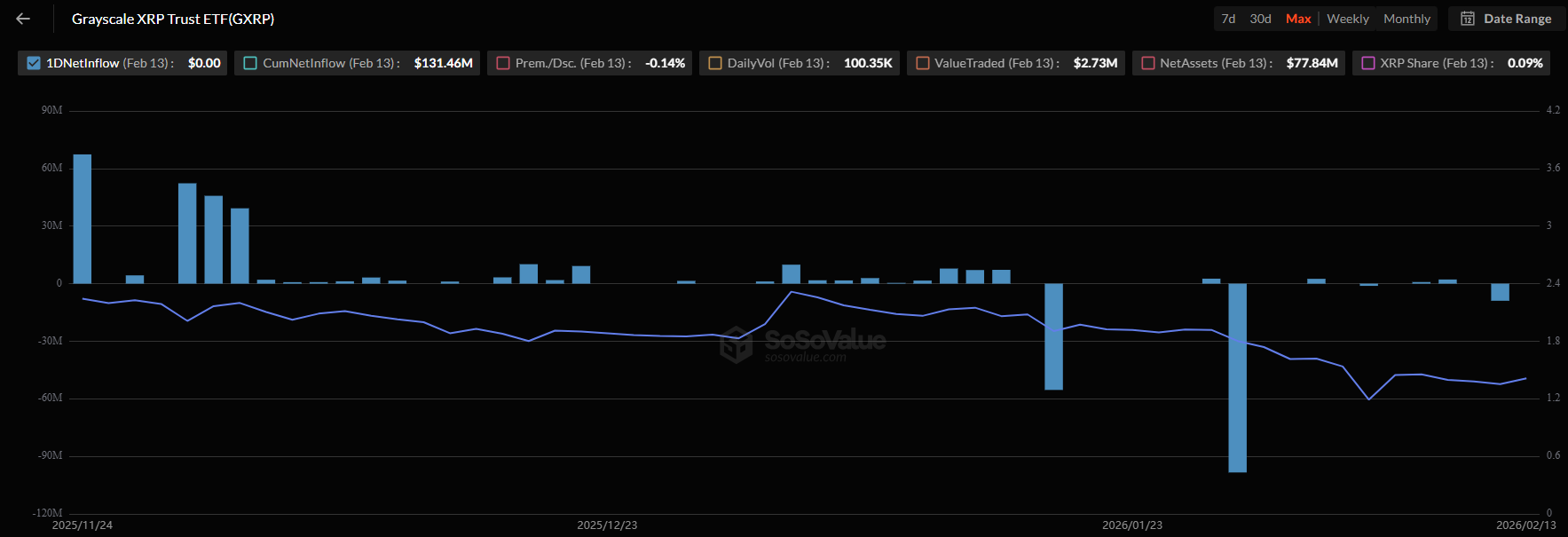Switch to the 7d time range
The height and width of the screenshot is (537, 1568).
coord(1228,19)
